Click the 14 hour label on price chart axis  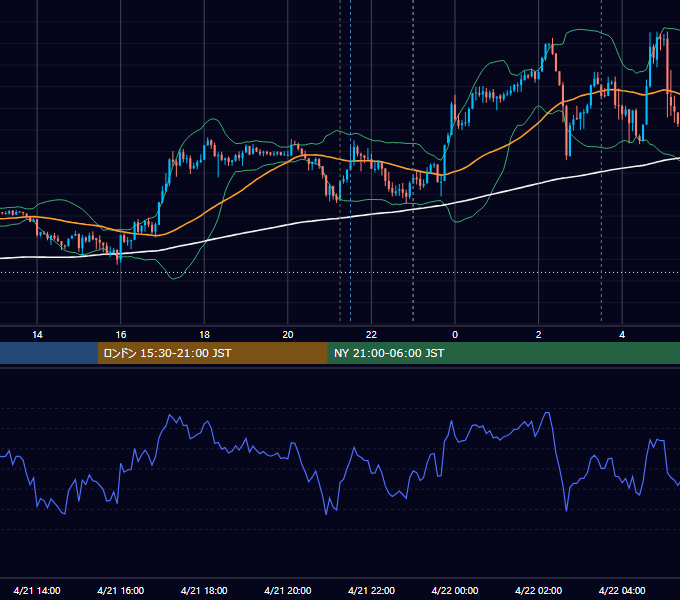(x=37, y=335)
